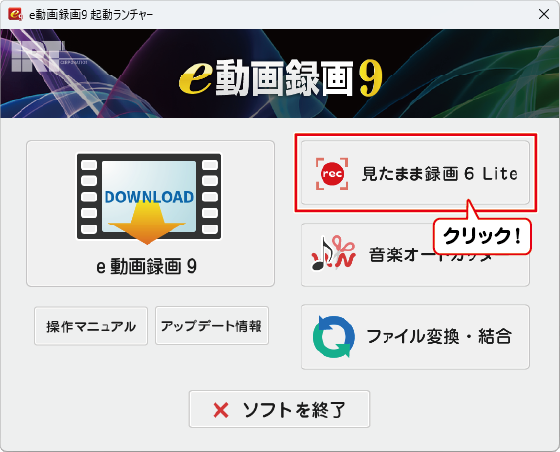
Task: Click the orange download arrow graphic
Action: (147, 222)
